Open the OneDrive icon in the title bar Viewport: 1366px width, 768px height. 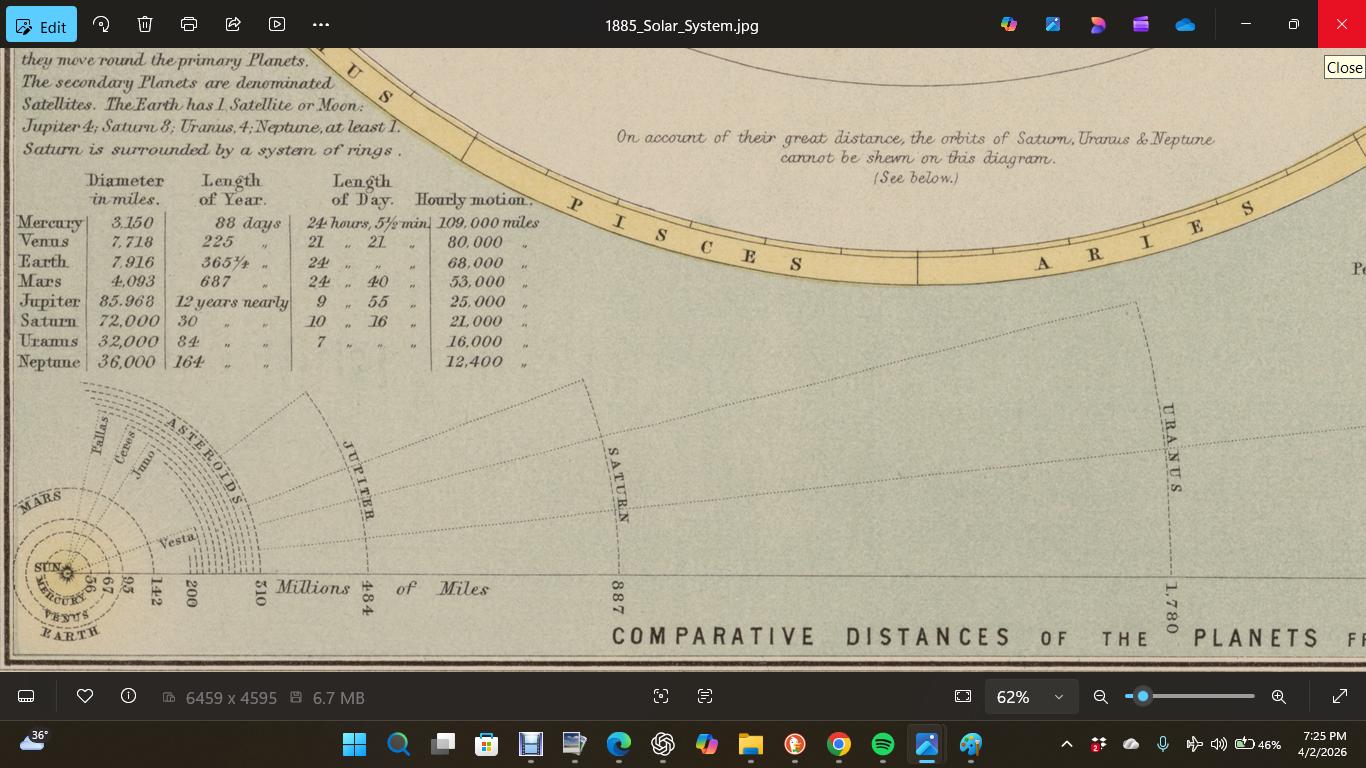[1185, 24]
